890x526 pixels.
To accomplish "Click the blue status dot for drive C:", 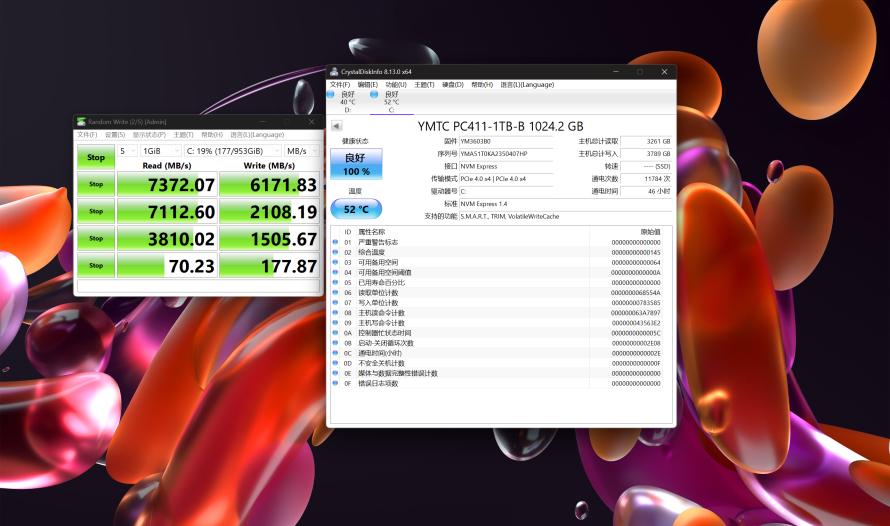I will tap(374, 94).
